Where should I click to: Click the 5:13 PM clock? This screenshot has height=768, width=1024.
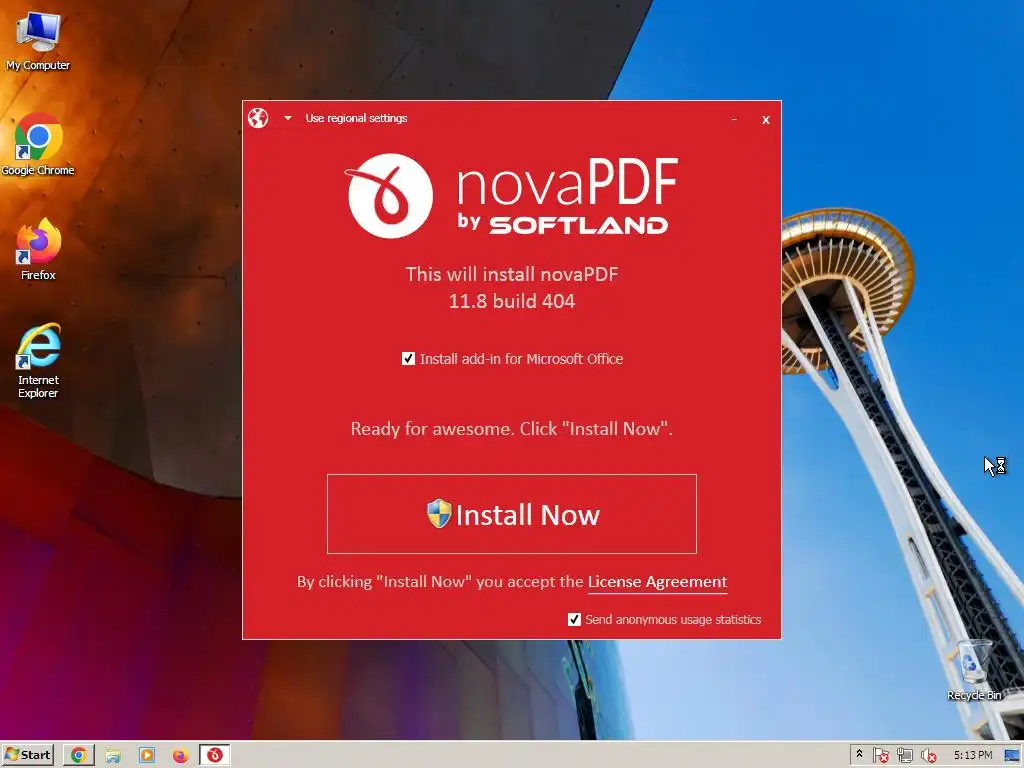(972, 755)
